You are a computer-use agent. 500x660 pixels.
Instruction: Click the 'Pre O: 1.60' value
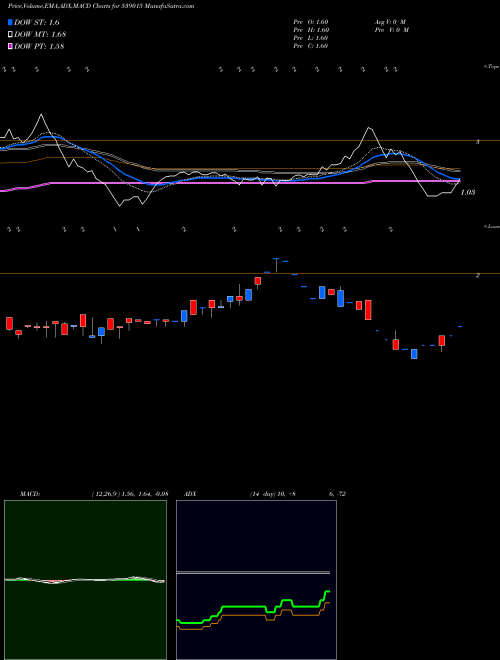(311, 22)
